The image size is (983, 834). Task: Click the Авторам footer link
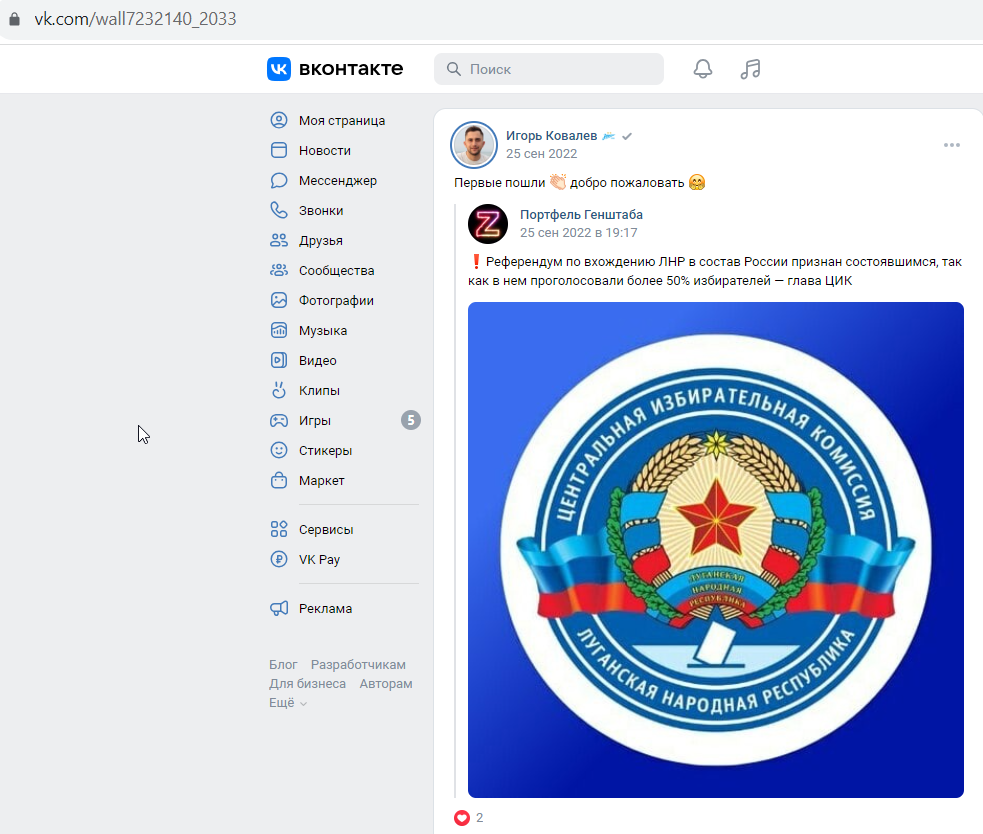[x=386, y=684]
